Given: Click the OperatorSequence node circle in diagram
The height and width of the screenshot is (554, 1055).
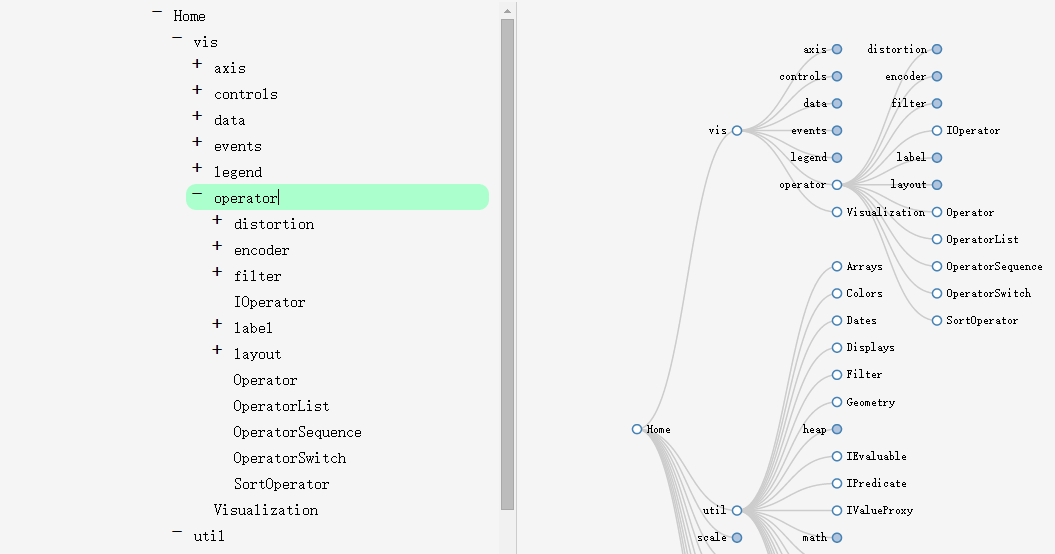Looking at the screenshot, I should click(x=937, y=267).
